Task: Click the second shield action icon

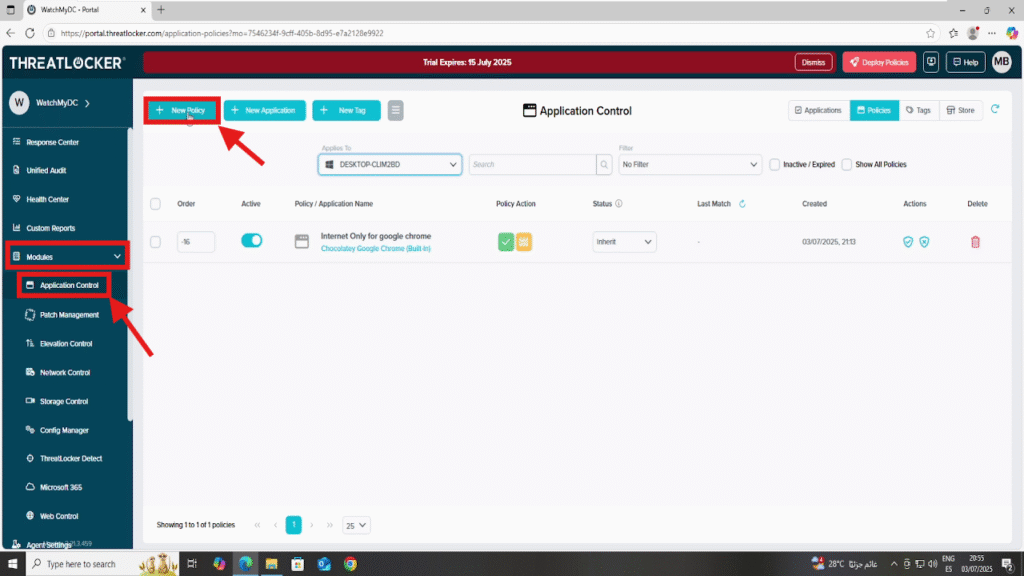Action: (924, 242)
